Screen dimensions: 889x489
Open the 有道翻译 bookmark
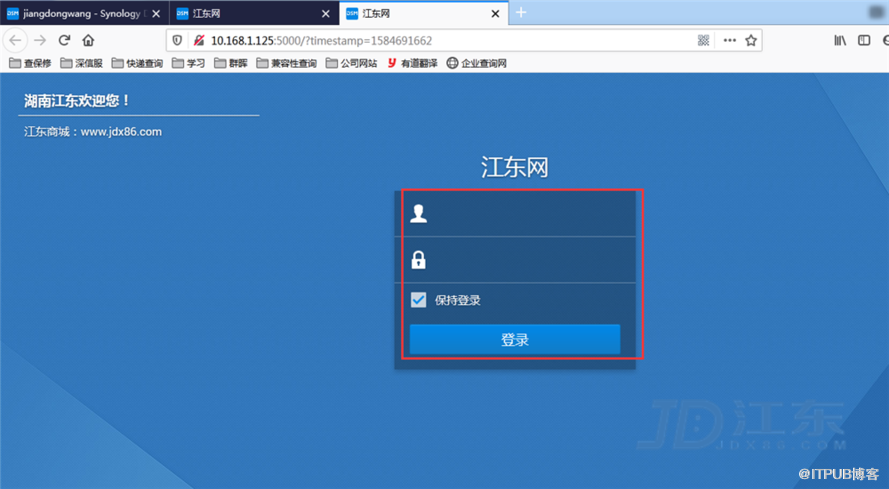pyautogui.click(x=412, y=63)
